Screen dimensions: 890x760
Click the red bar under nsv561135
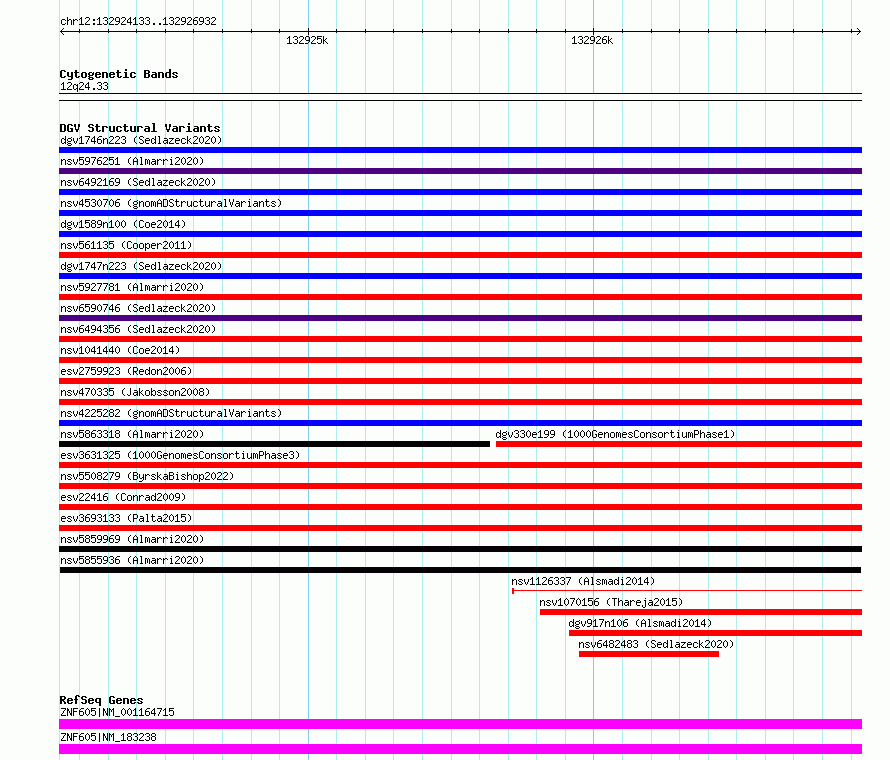click(460, 255)
